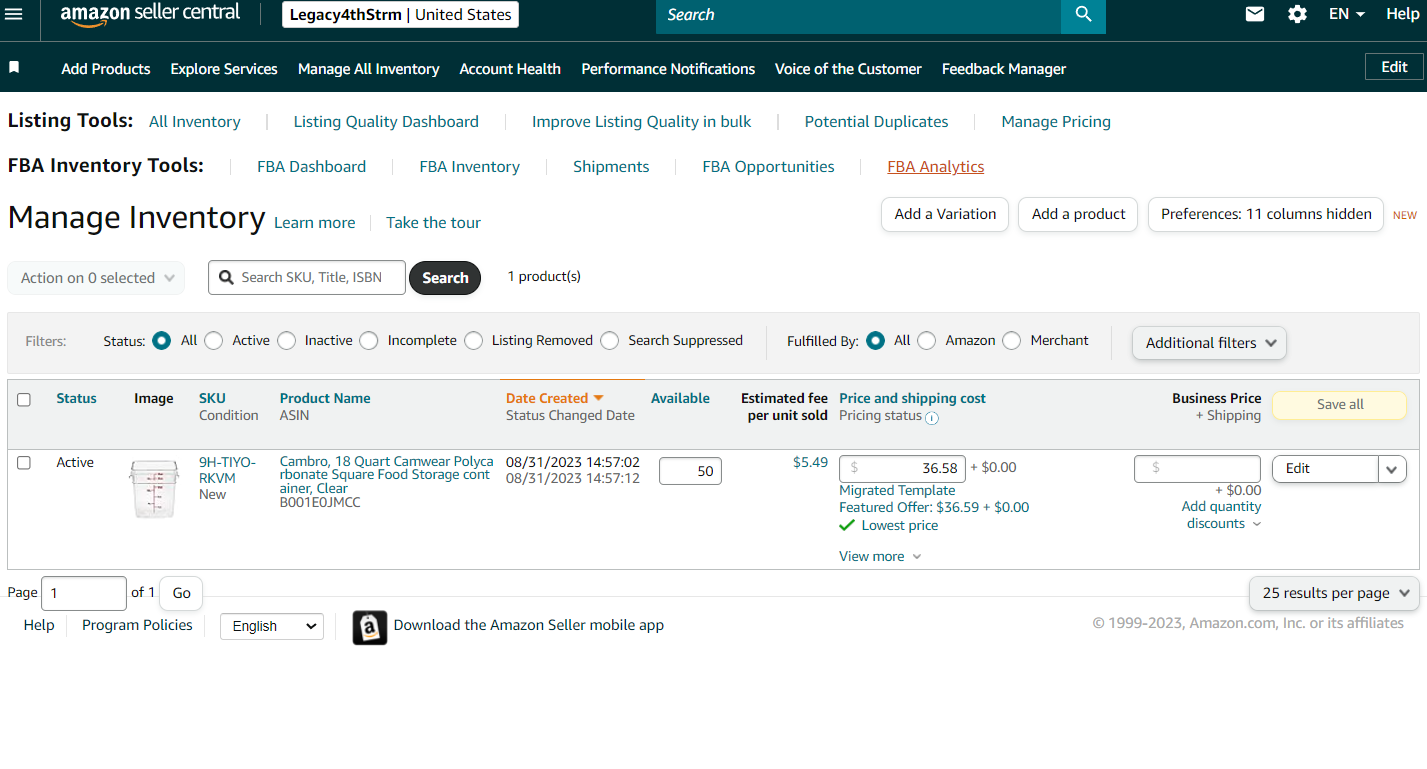This screenshot has width=1427, height=769.
Task: Click the Date Created sort arrow
Action: [599, 398]
